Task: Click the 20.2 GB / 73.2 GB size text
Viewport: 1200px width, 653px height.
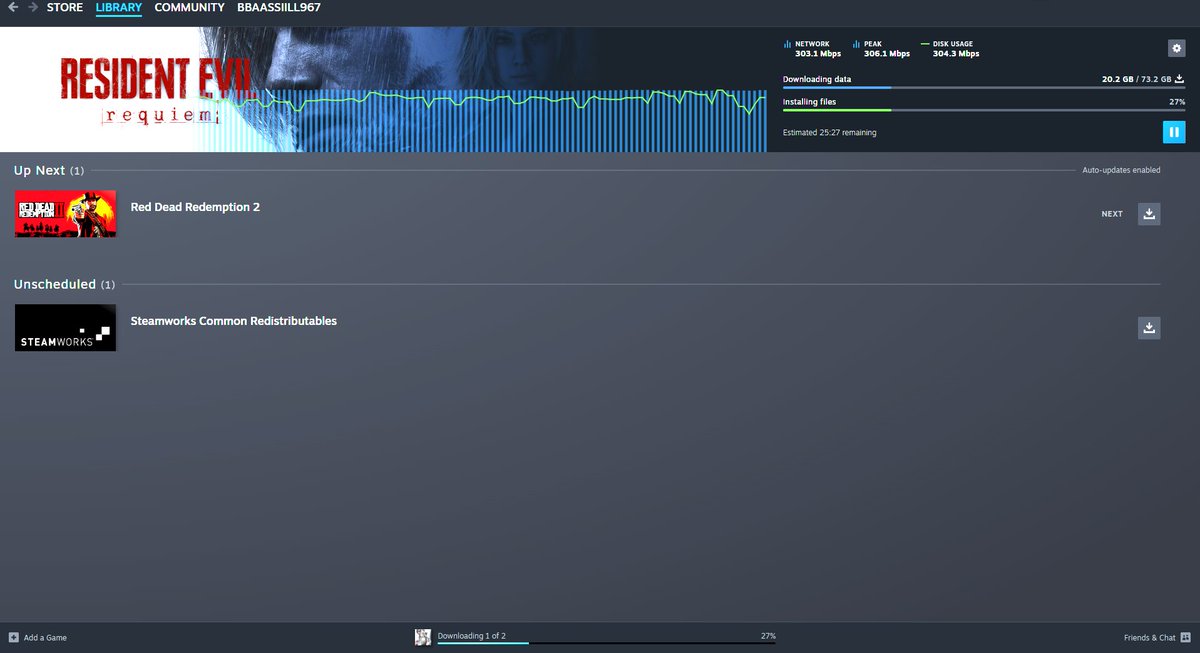Action: (1136, 78)
